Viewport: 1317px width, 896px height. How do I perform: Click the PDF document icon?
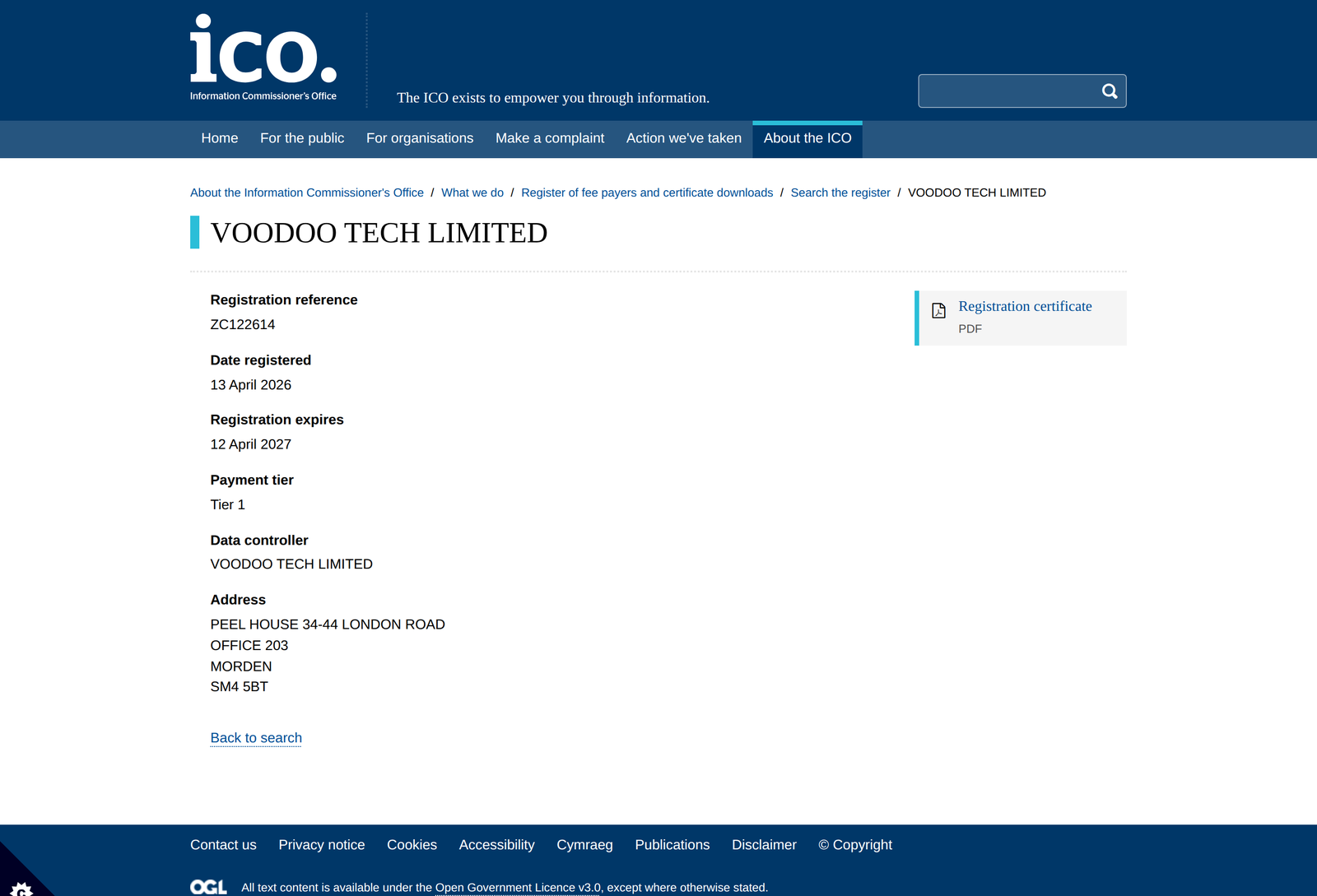click(x=938, y=310)
